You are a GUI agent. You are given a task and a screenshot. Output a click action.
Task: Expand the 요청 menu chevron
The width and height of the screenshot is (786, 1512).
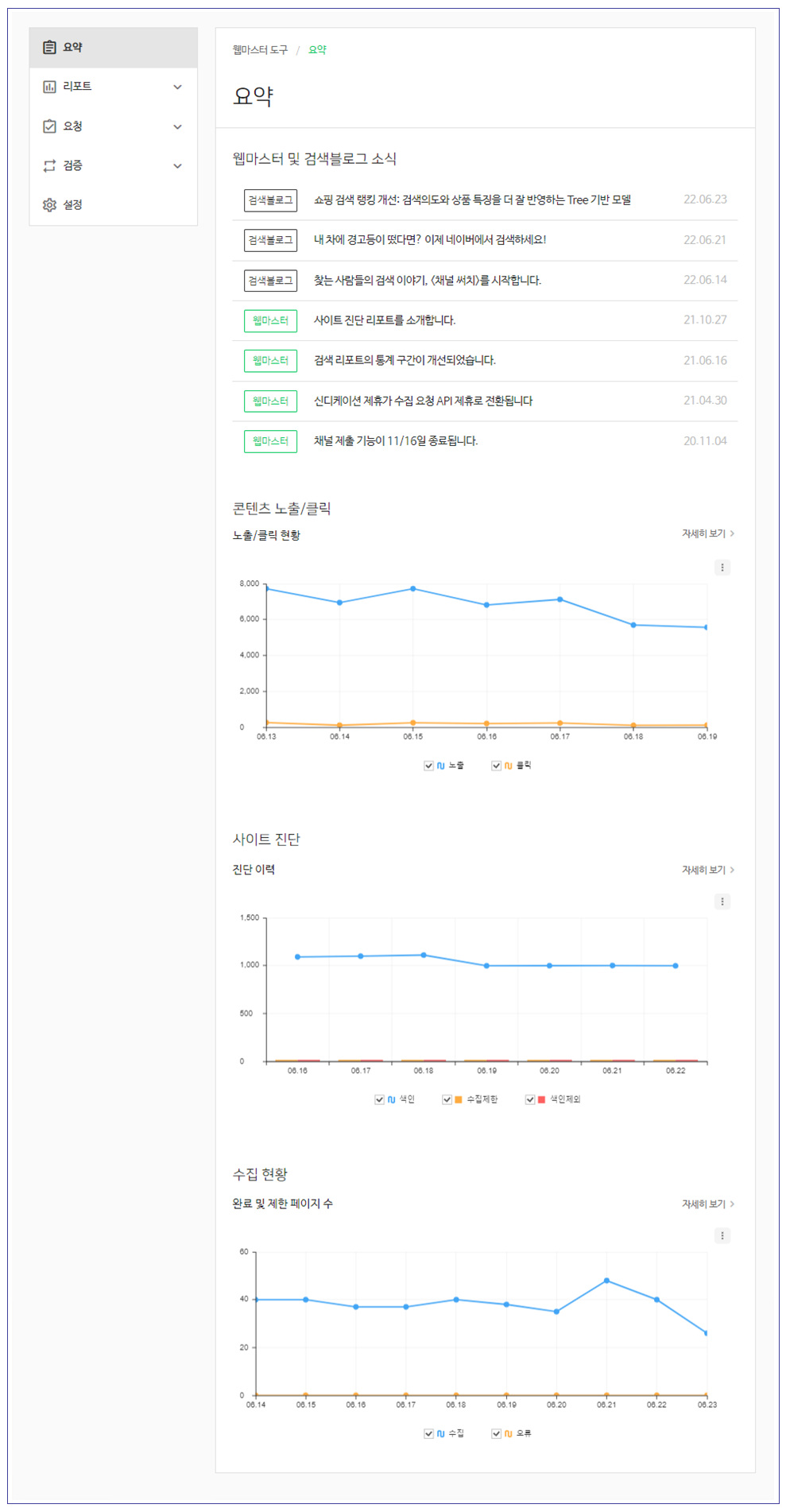coord(178,126)
